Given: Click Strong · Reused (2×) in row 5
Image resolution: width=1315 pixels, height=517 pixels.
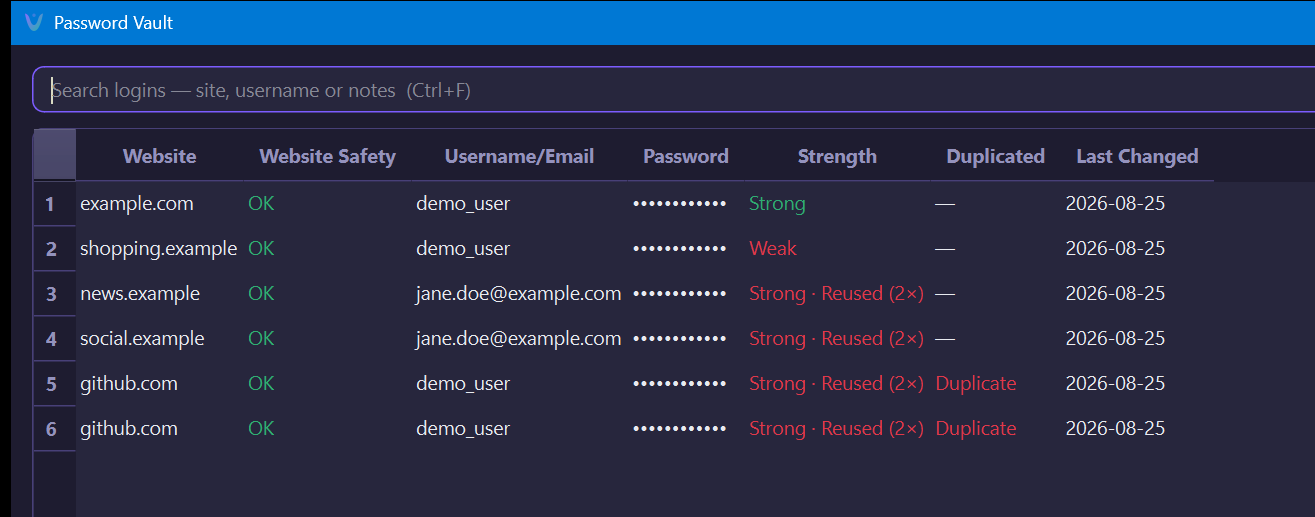Looking at the screenshot, I should 837,384.
